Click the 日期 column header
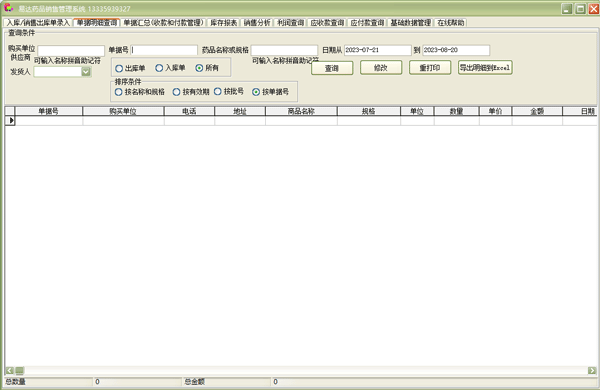600x390 pixels. pos(580,111)
